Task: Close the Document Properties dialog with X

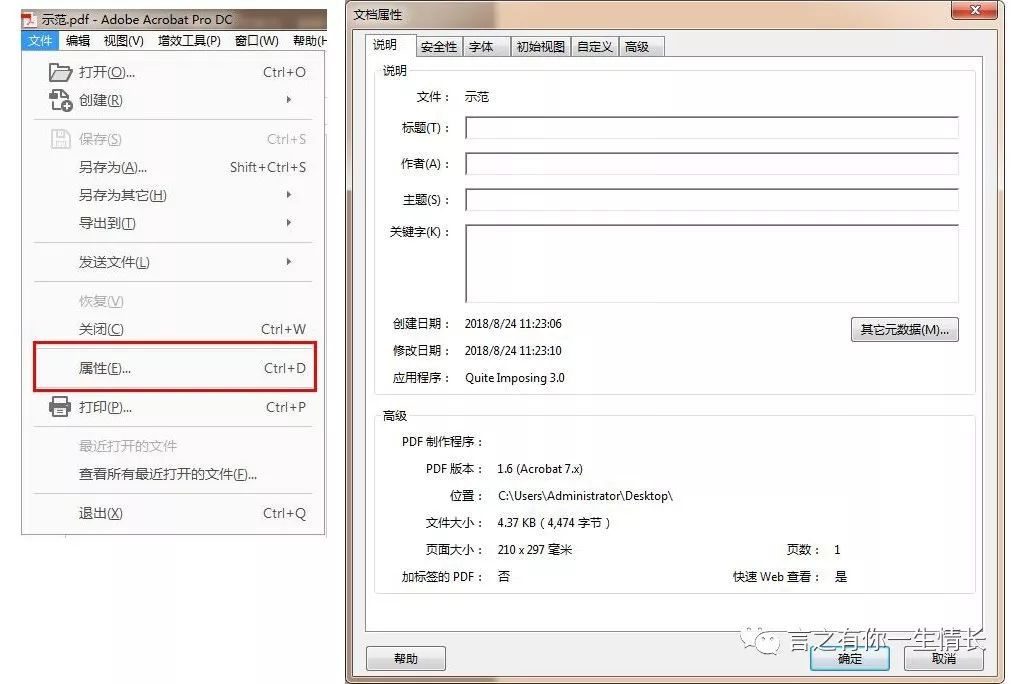Action: click(975, 12)
